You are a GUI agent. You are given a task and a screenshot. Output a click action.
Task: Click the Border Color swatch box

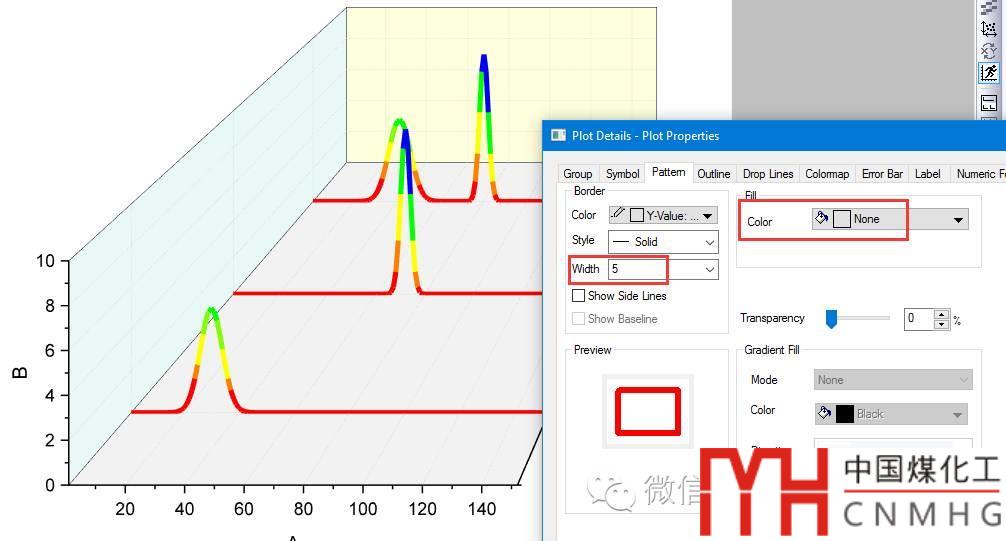coord(636,216)
